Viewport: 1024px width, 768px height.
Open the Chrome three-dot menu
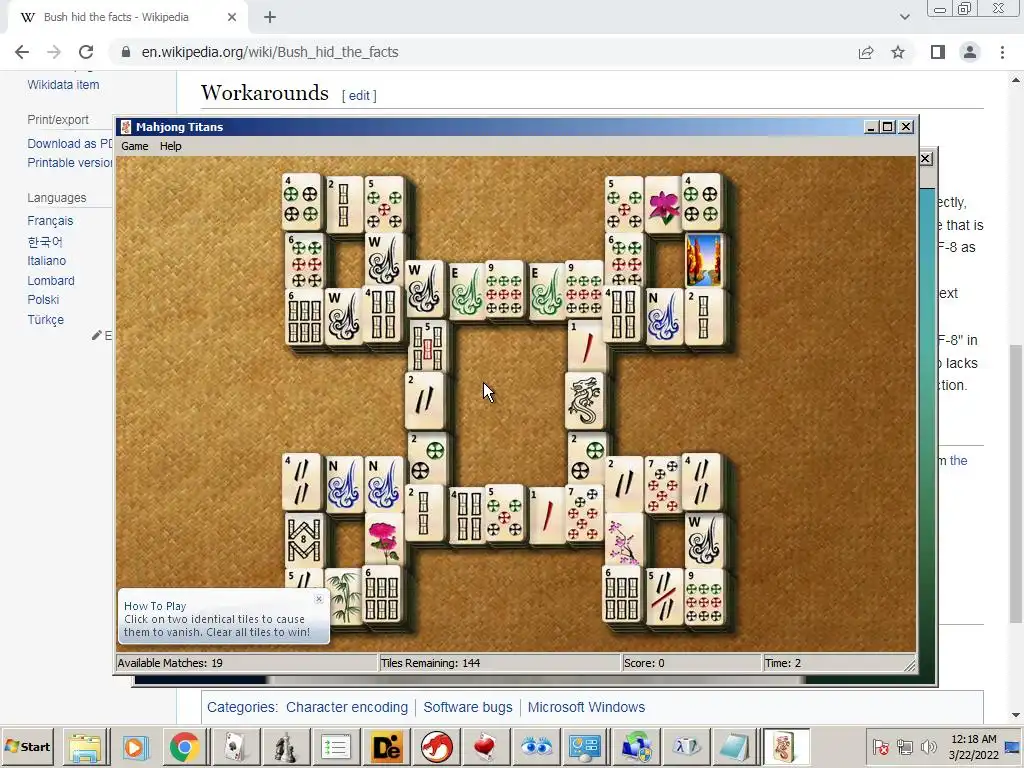tap(1002, 52)
